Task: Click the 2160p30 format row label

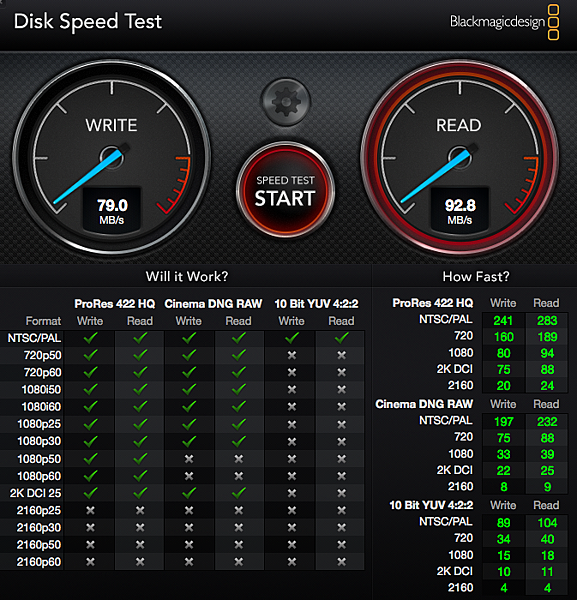Action: pyautogui.click(x=39, y=528)
